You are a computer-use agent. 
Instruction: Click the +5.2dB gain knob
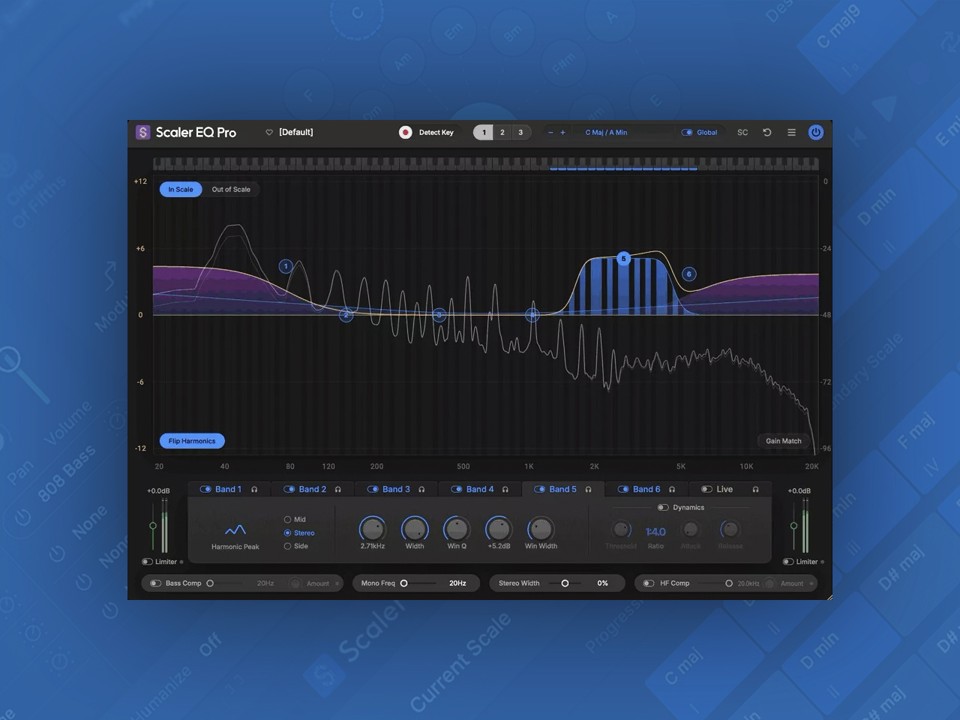pyautogui.click(x=498, y=529)
